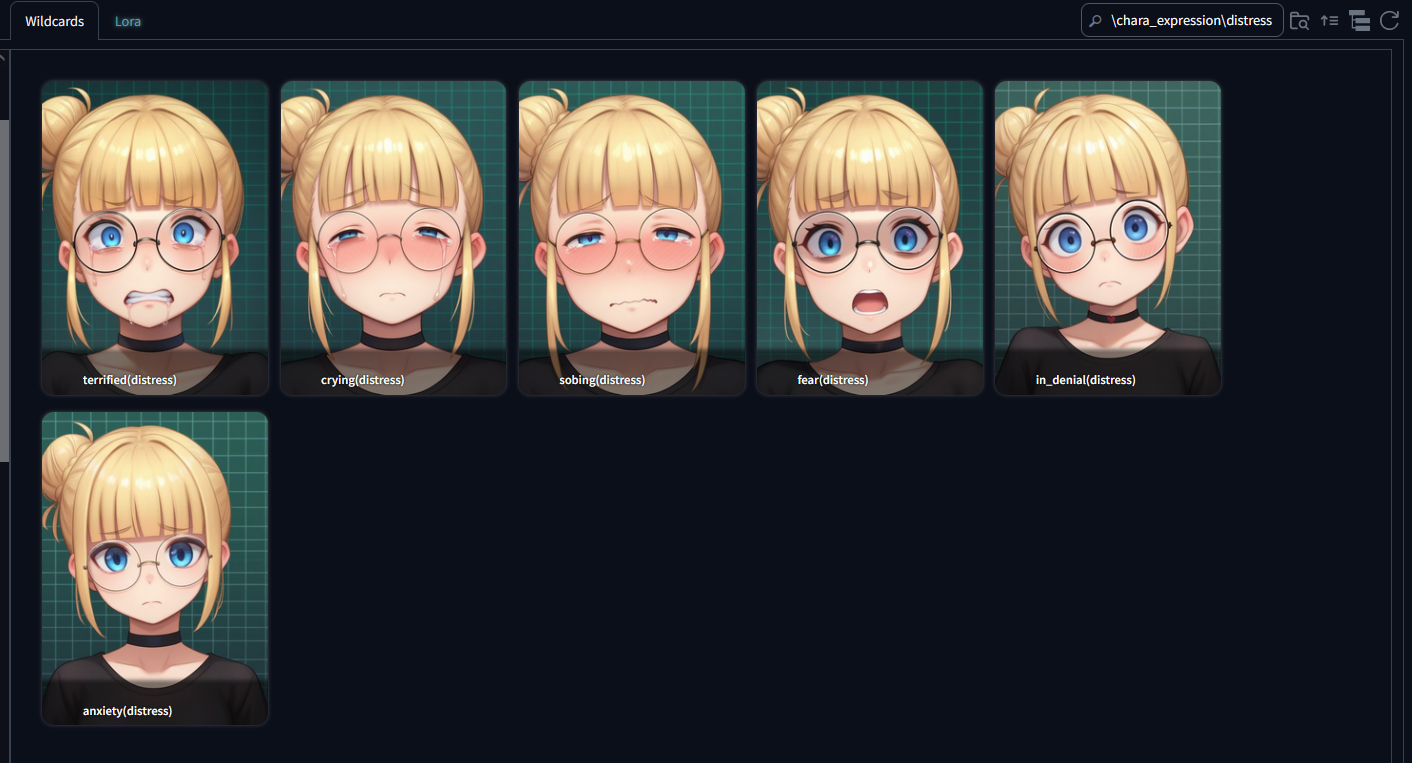The image size is (1412, 763).
Task: Click the anxiety(distress) caption text
Action: pos(127,711)
